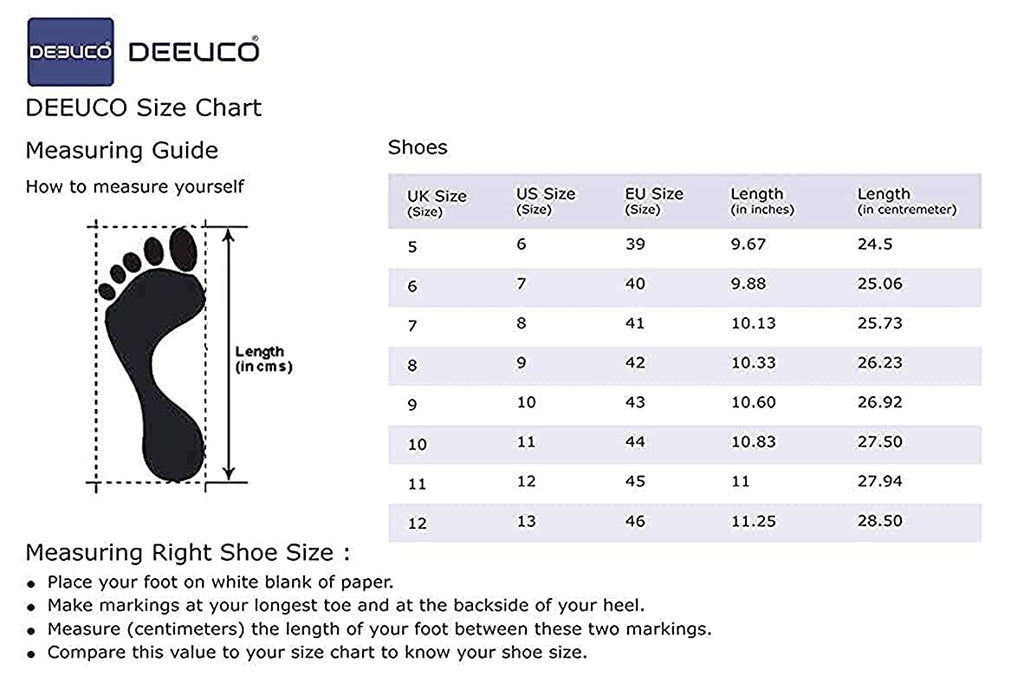Click the DEEUCO wordmark beside the logo
Image resolution: width=1024 pixels, height=683 pixels.
193,51
